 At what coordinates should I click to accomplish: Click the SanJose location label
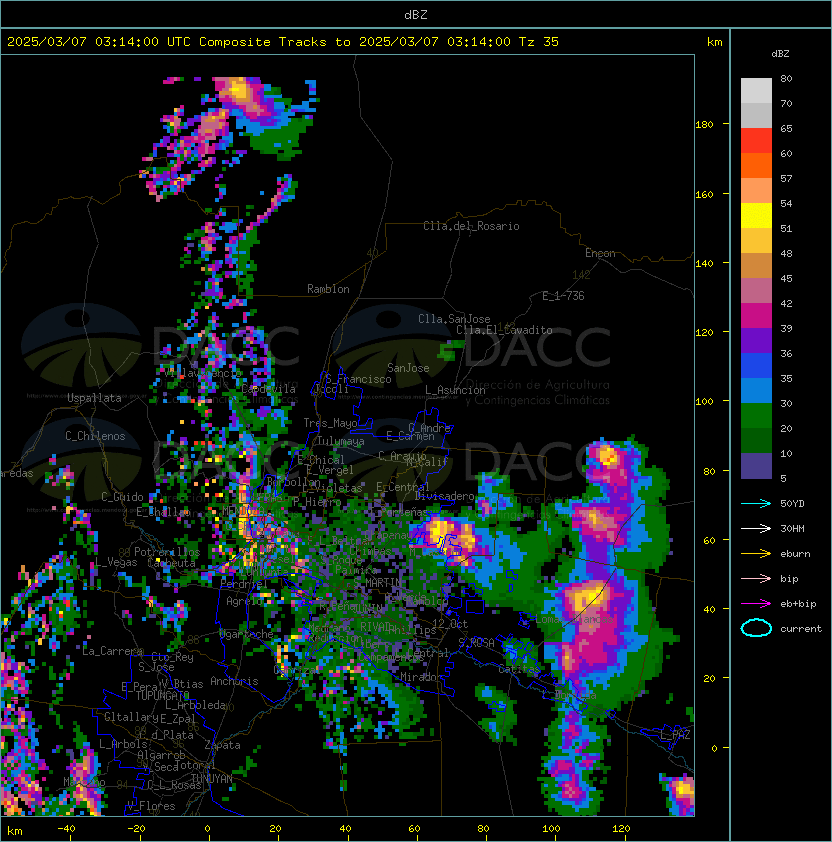click(408, 368)
